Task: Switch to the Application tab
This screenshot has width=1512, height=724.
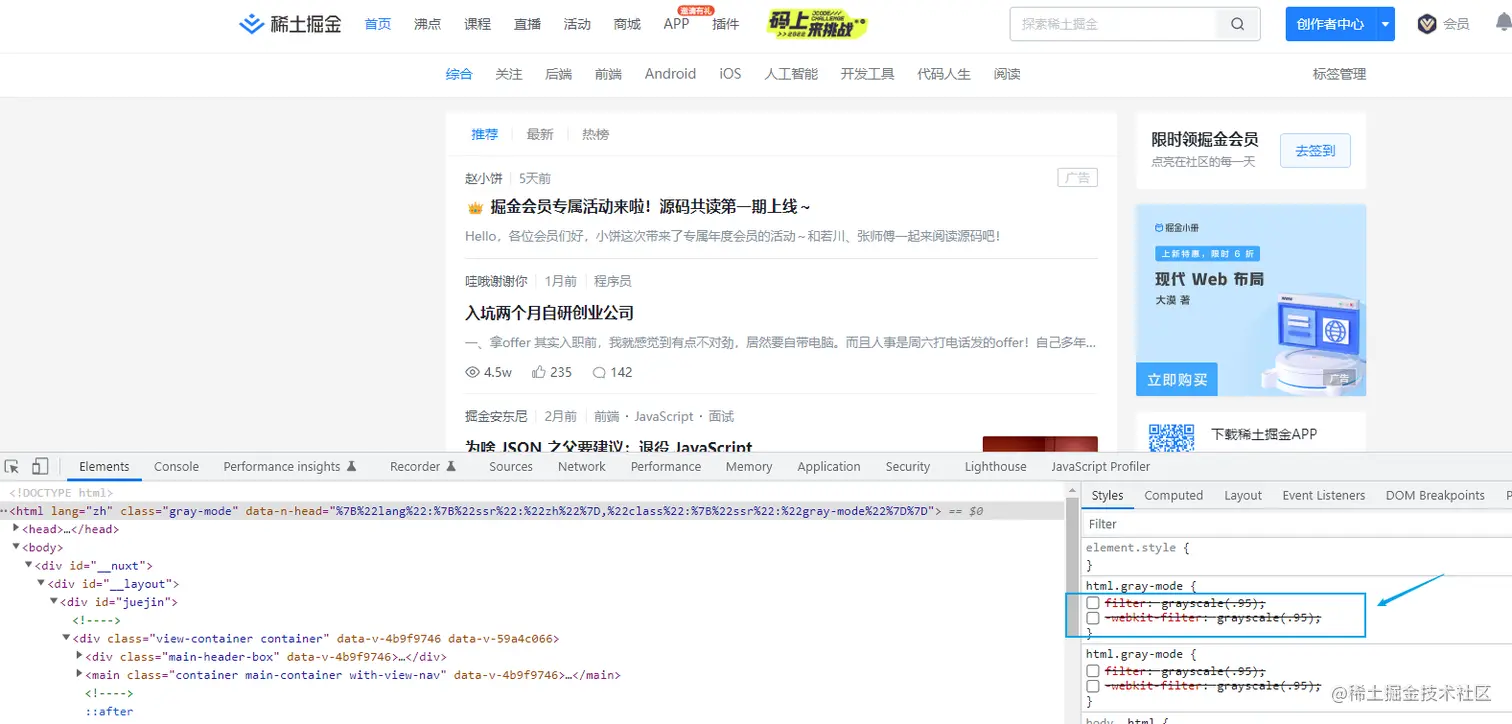Action: coord(829,467)
